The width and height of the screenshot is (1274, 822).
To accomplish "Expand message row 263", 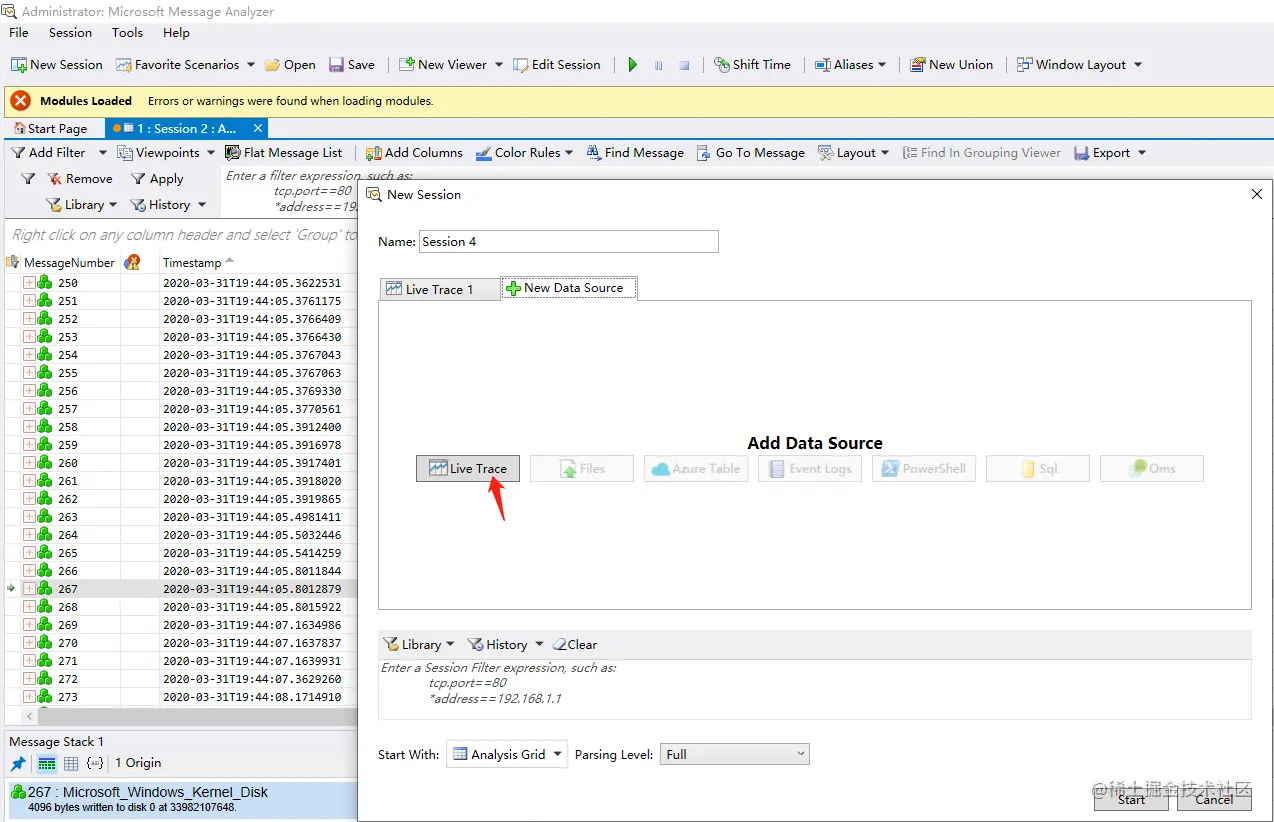I will [29, 517].
